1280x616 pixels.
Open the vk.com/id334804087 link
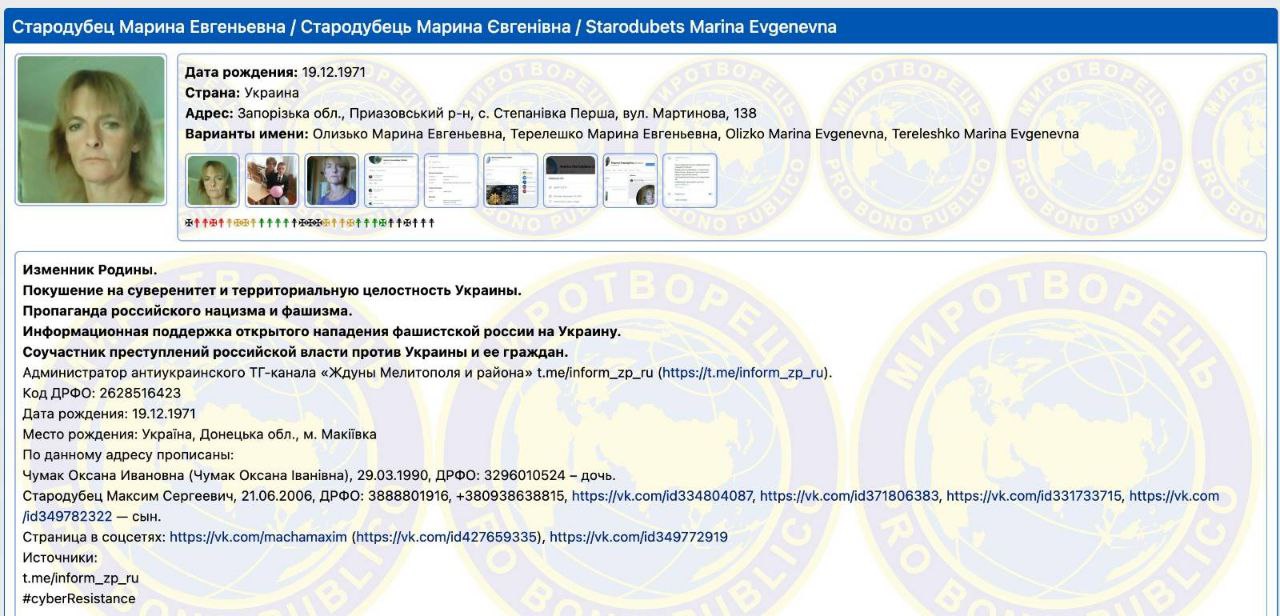click(x=662, y=496)
